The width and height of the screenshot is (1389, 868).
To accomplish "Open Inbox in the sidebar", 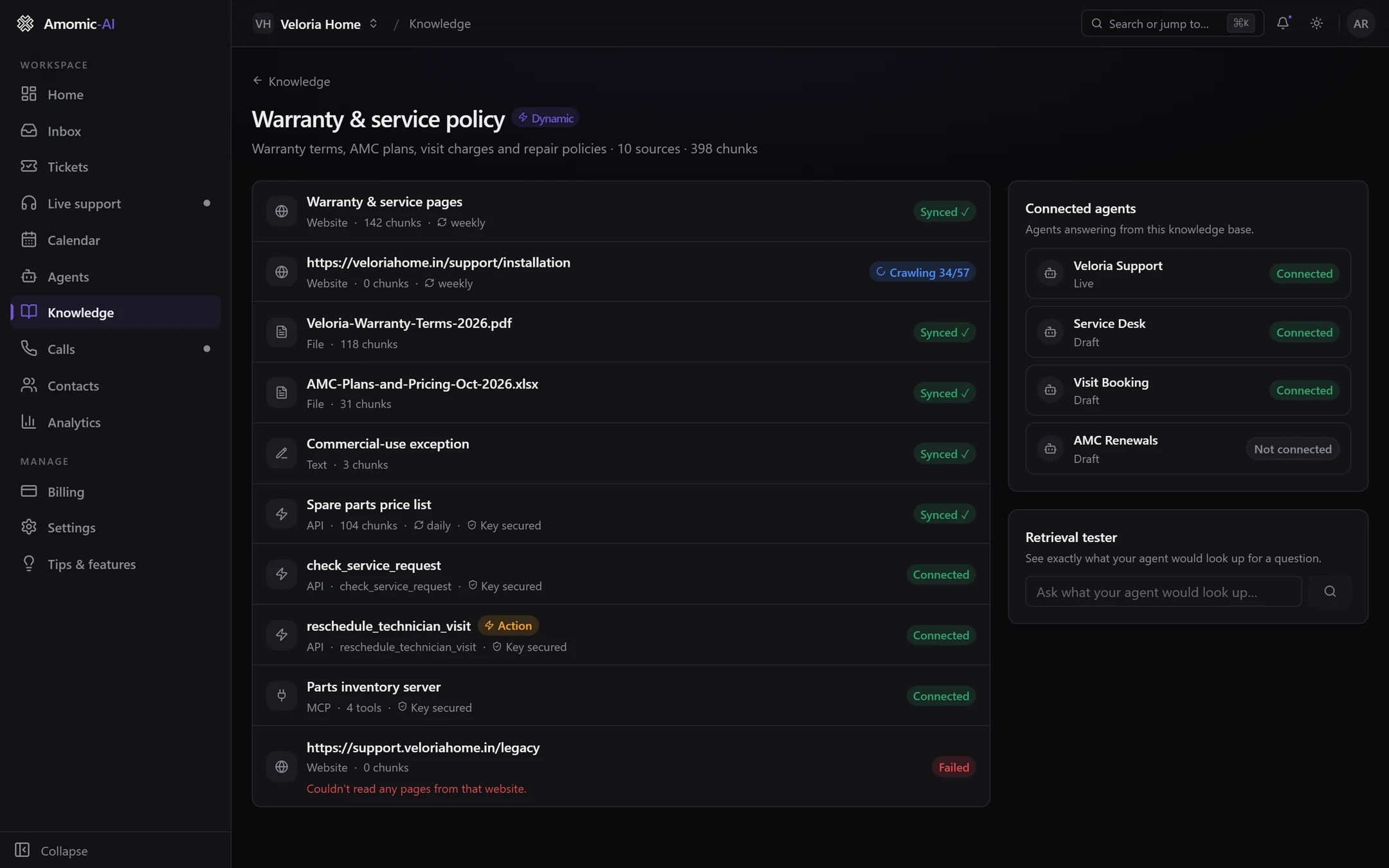I will pos(116,131).
